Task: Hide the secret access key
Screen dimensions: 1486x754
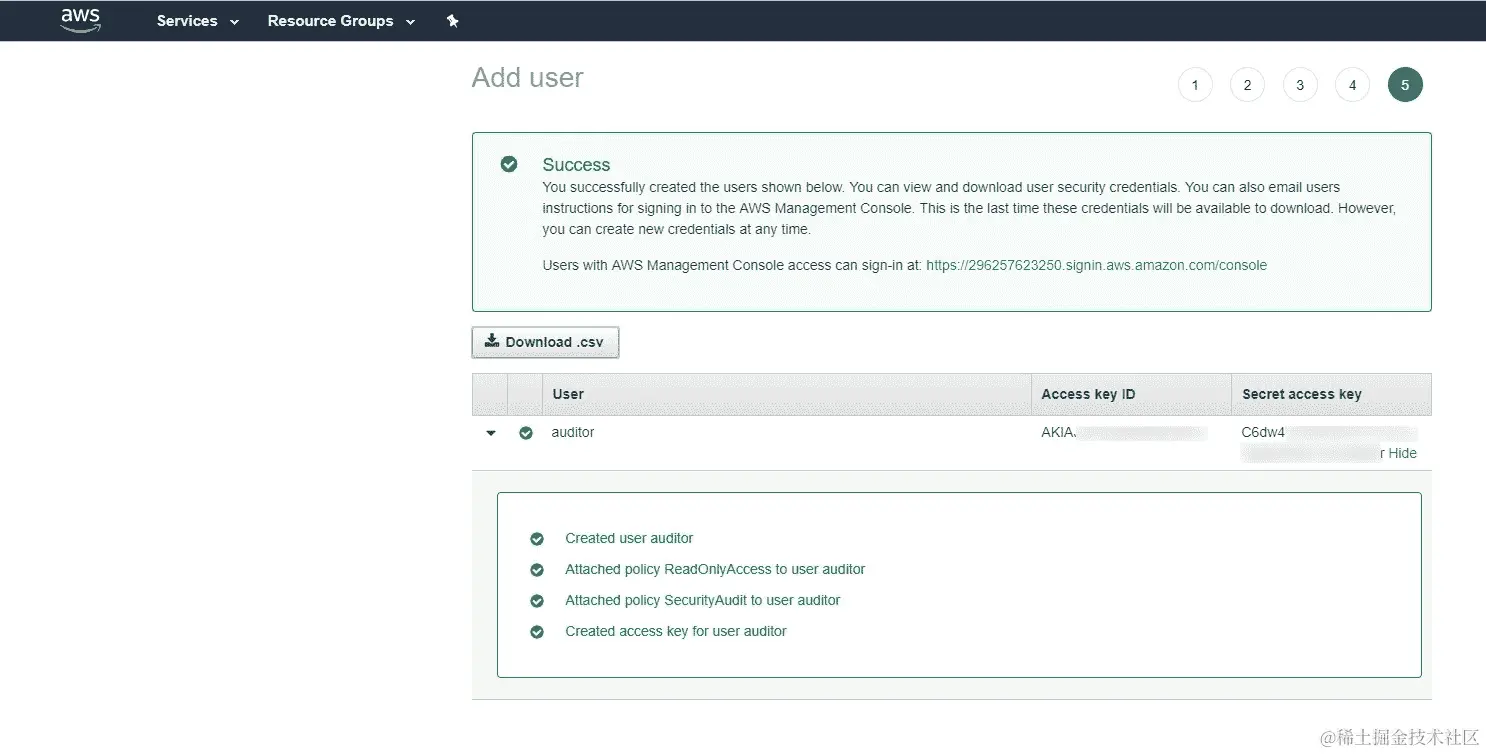Action: 1402,453
